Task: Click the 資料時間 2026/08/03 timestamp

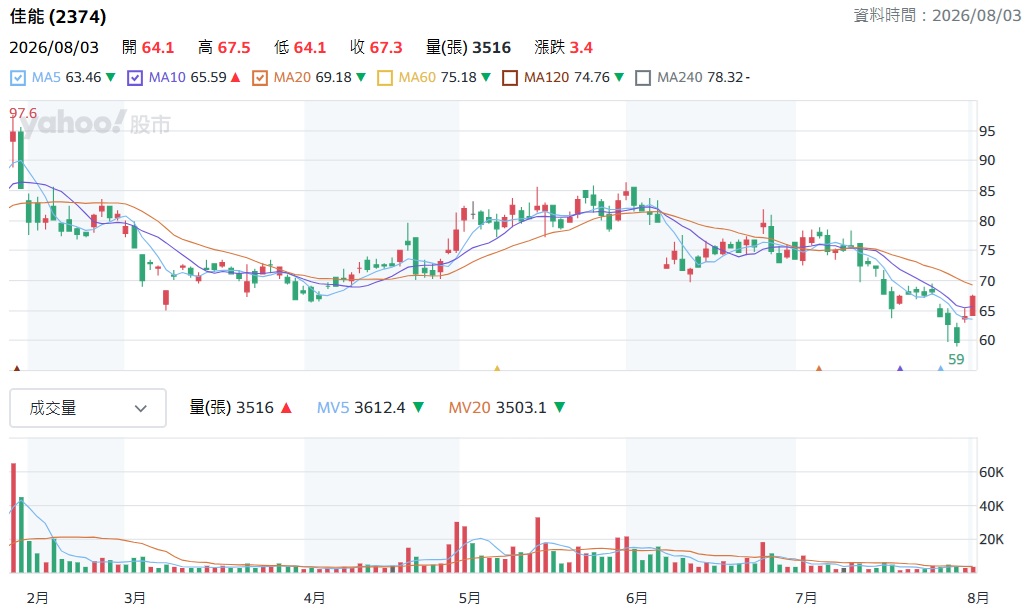Action: [937, 15]
